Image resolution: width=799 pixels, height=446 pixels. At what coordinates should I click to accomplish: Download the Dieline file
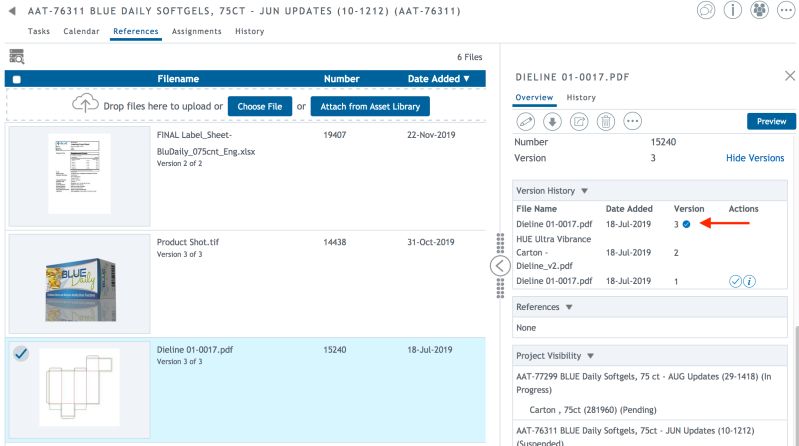[552, 122]
